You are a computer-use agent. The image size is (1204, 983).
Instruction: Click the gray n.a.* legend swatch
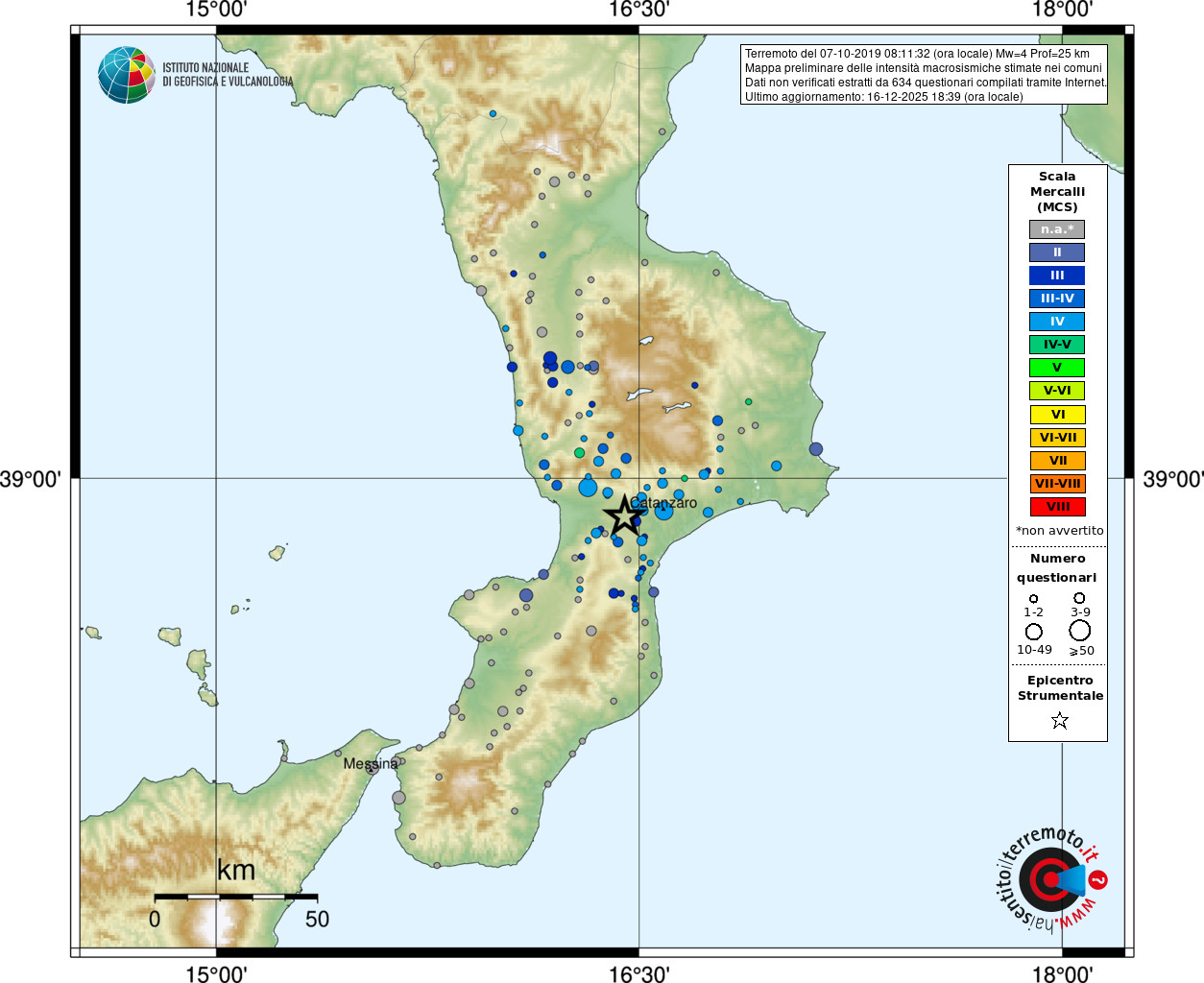pyautogui.click(x=1057, y=229)
